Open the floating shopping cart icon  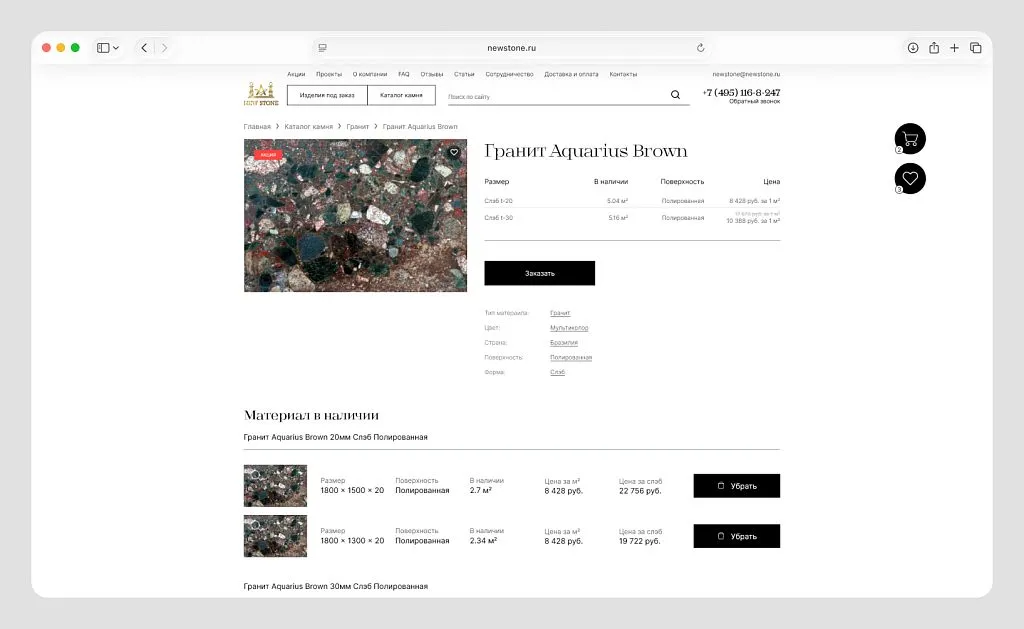tap(910, 138)
